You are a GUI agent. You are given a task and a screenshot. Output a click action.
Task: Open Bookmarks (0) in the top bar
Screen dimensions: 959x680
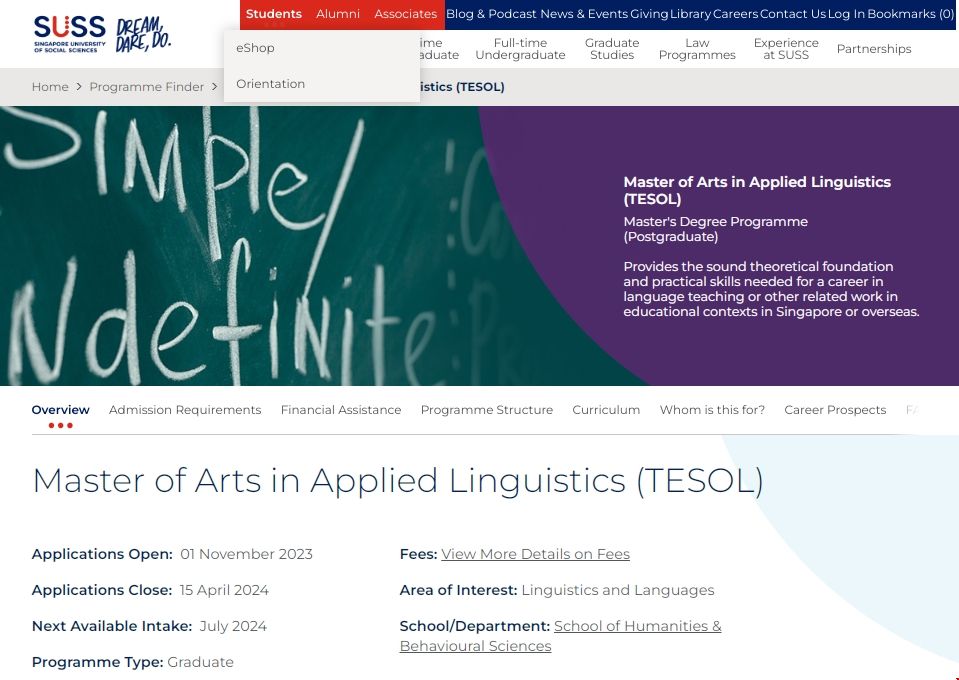coord(910,14)
